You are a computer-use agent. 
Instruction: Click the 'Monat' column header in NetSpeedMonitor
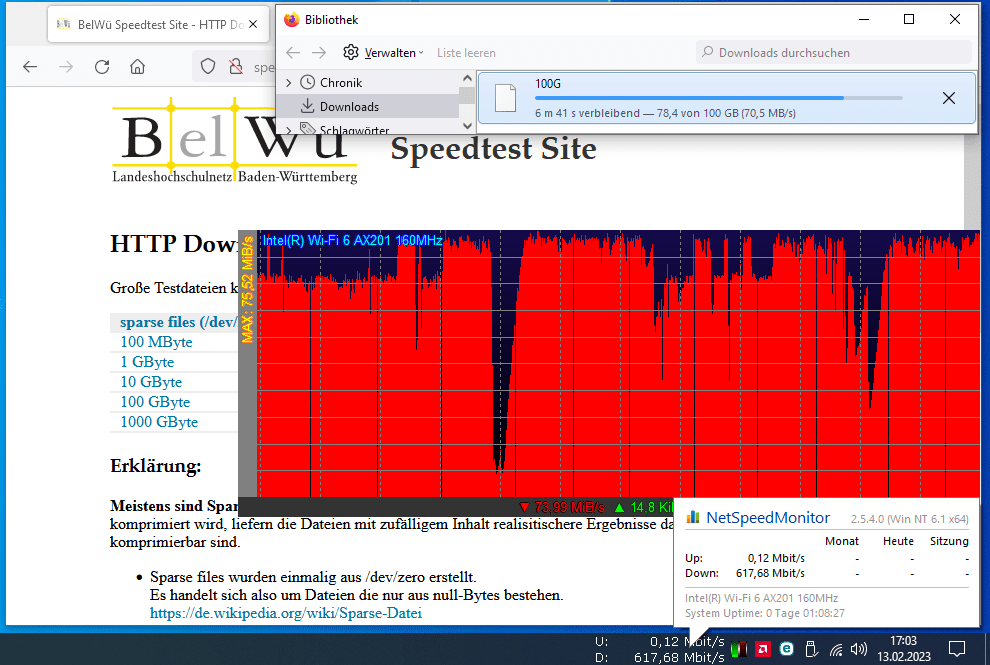pyautogui.click(x=842, y=541)
